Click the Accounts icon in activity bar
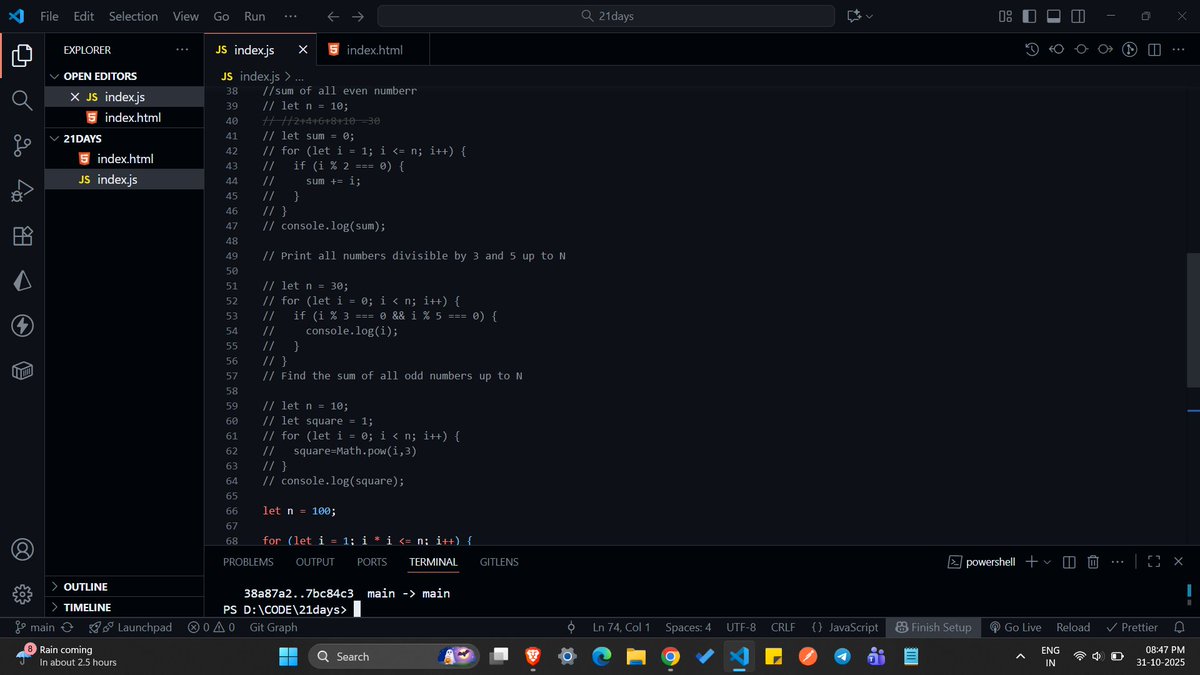Viewport: 1200px width, 675px height. [x=22, y=549]
